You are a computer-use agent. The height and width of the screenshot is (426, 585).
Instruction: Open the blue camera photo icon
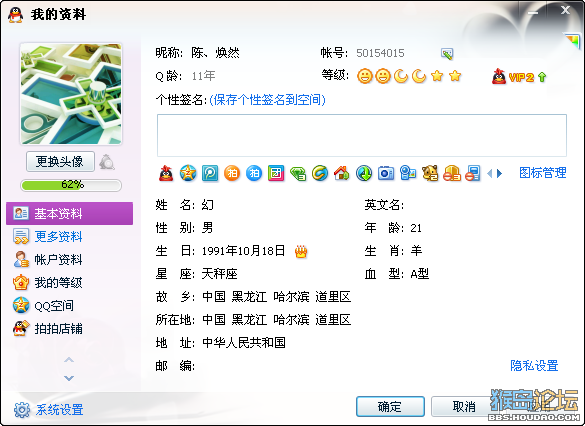[x=386, y=173]
